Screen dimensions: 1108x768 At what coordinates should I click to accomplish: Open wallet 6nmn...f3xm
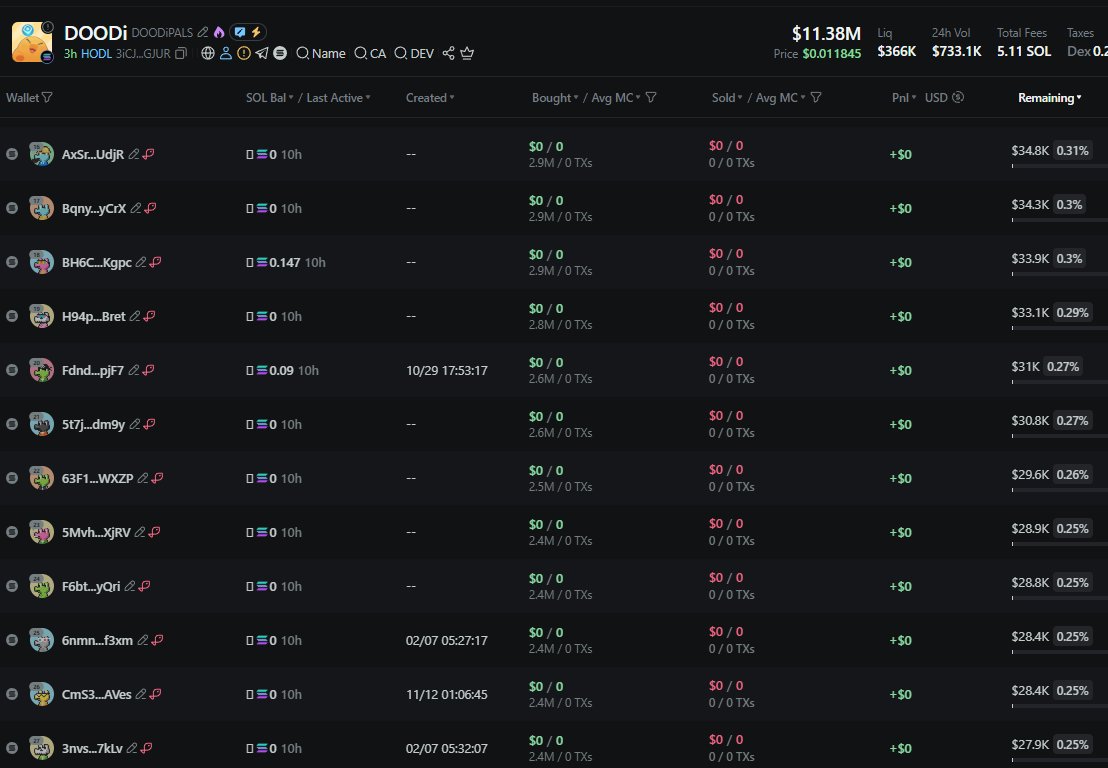tap(97, 640)
